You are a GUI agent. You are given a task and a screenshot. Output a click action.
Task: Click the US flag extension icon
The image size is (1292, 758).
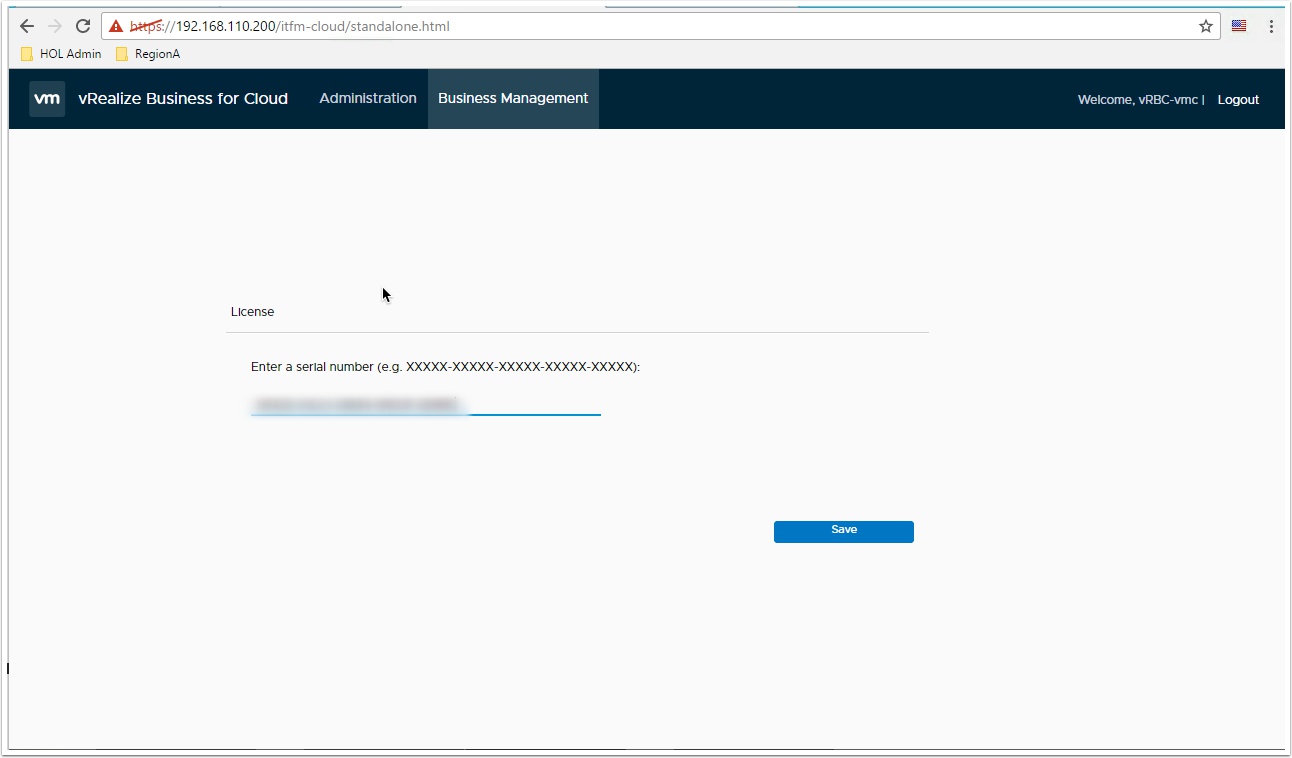[1239, 26]
